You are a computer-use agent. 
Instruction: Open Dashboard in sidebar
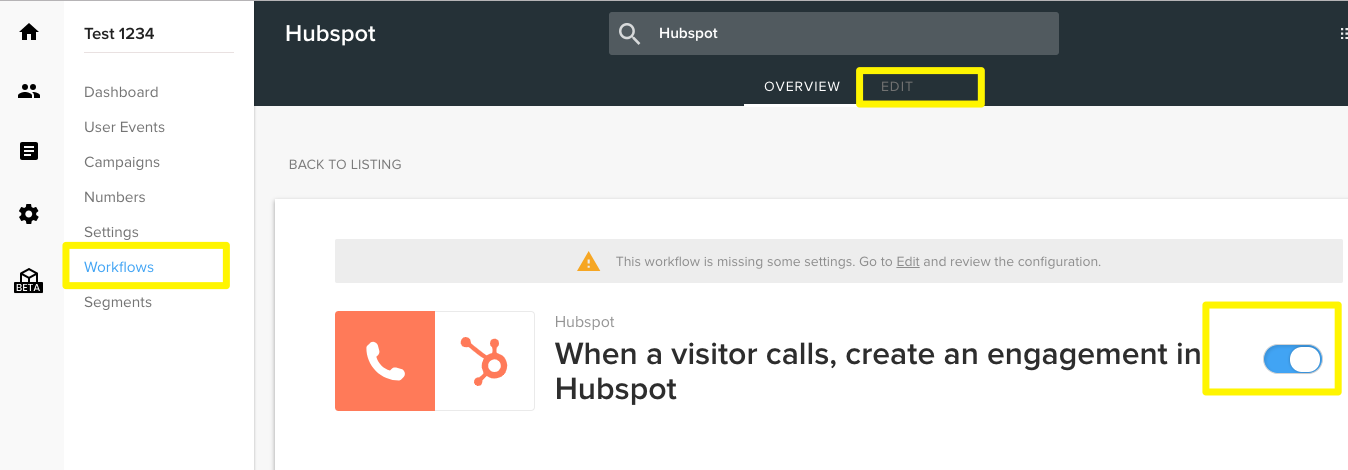tap(121, 92)
